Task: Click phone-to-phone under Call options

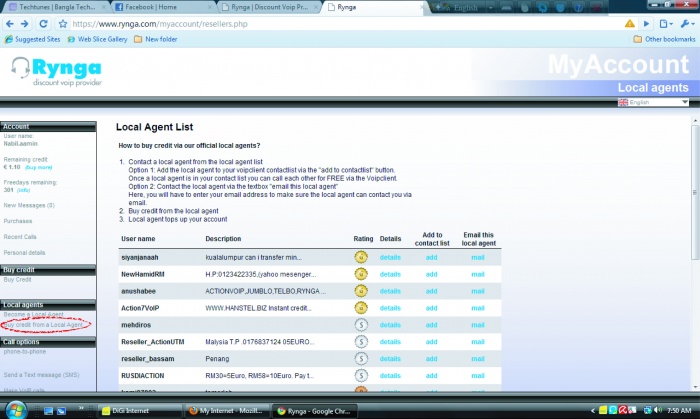Action: pyautogui.click(x=25, y=352)
